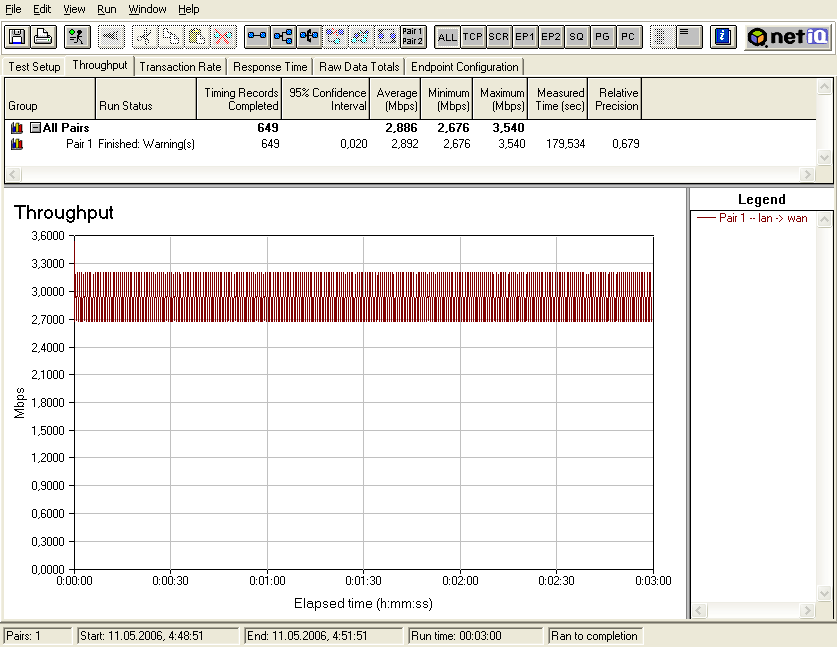
Task: Click the Average (Mbps) column header
Action: pos(396,99)
